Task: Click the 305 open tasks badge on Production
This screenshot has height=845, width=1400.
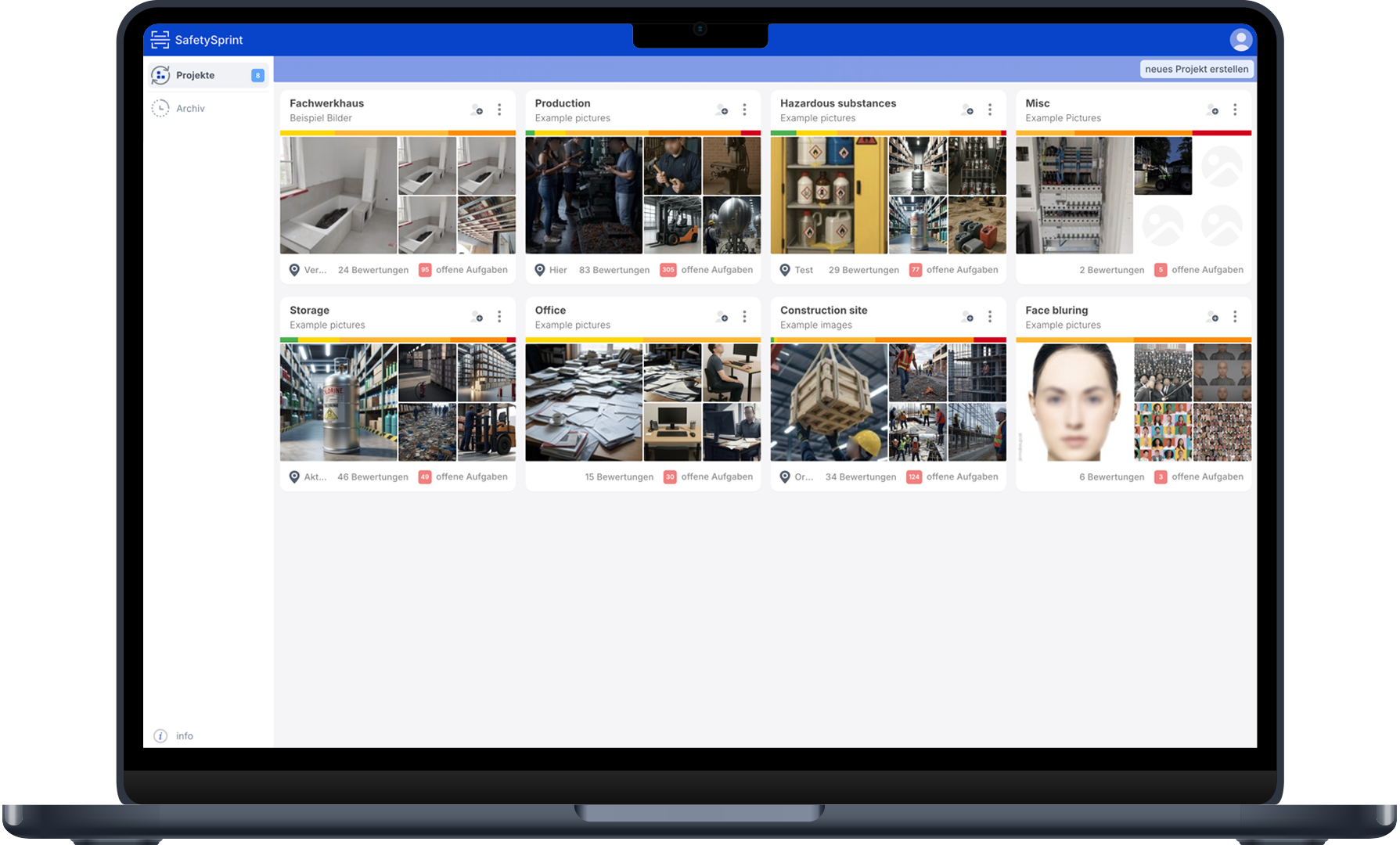Action: (668, 270)
